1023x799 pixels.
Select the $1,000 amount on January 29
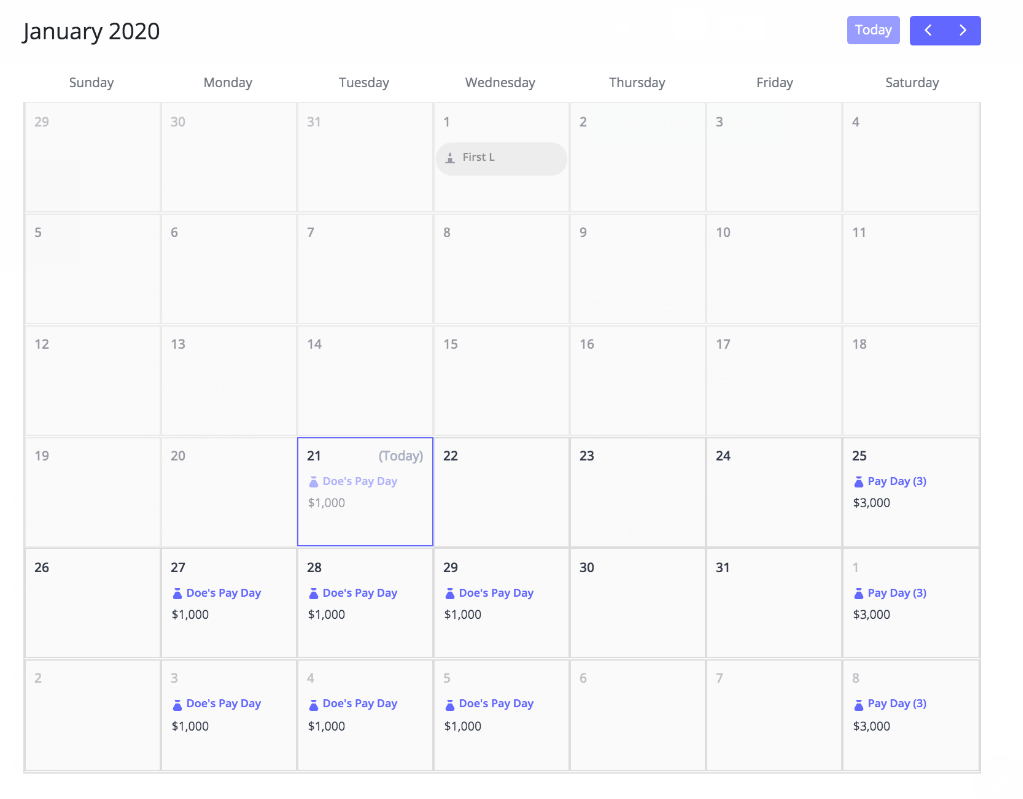point(463,614)
